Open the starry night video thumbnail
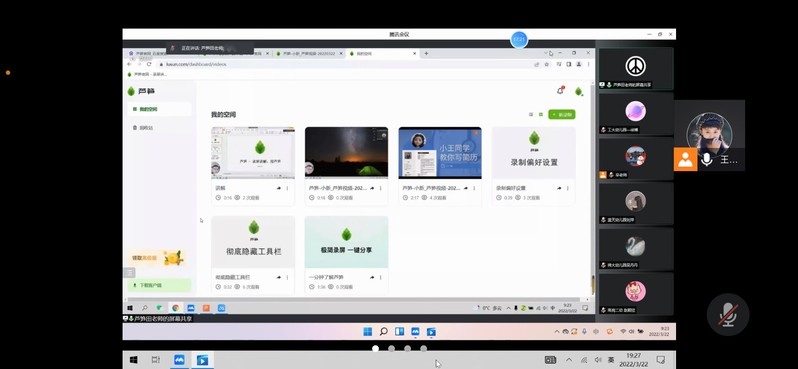 coord(347,153)
